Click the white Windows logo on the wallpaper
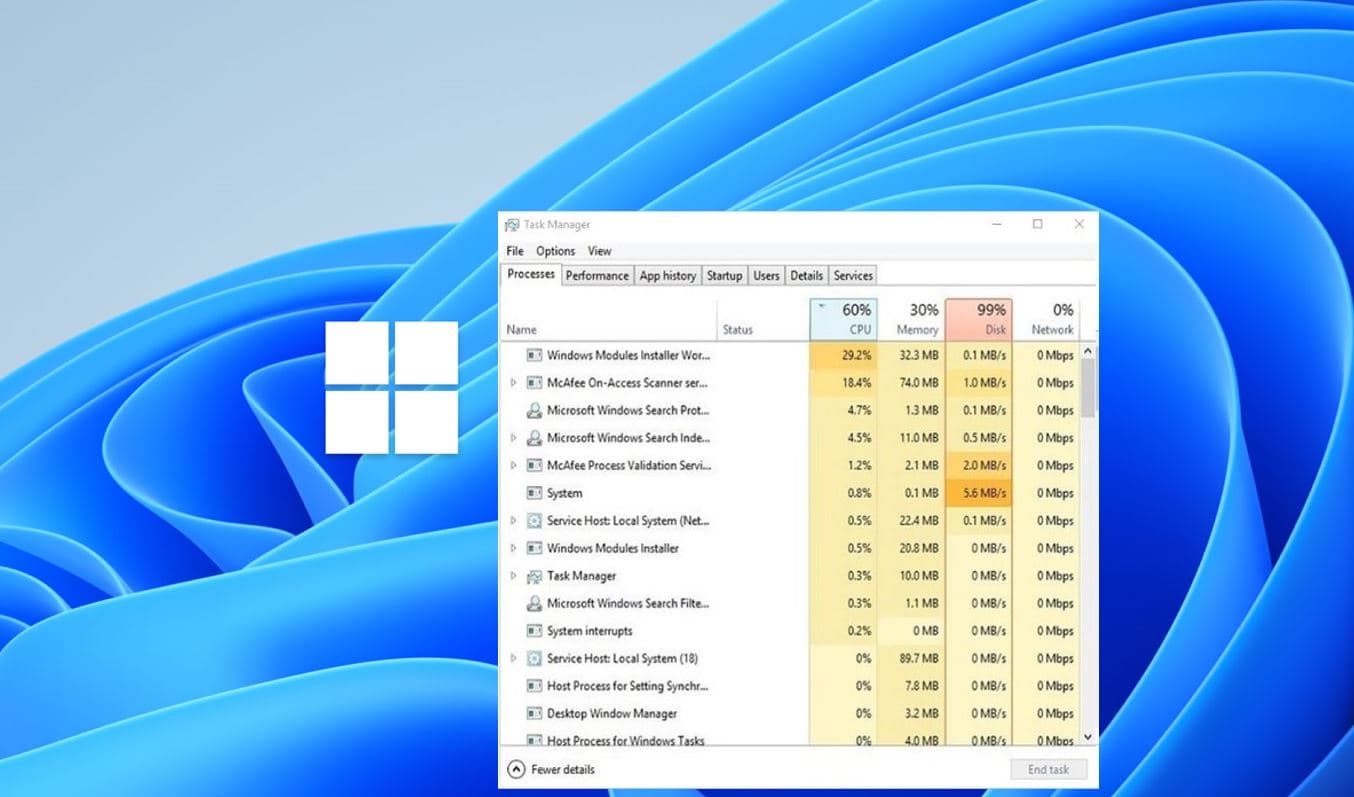 coord(392,387)
